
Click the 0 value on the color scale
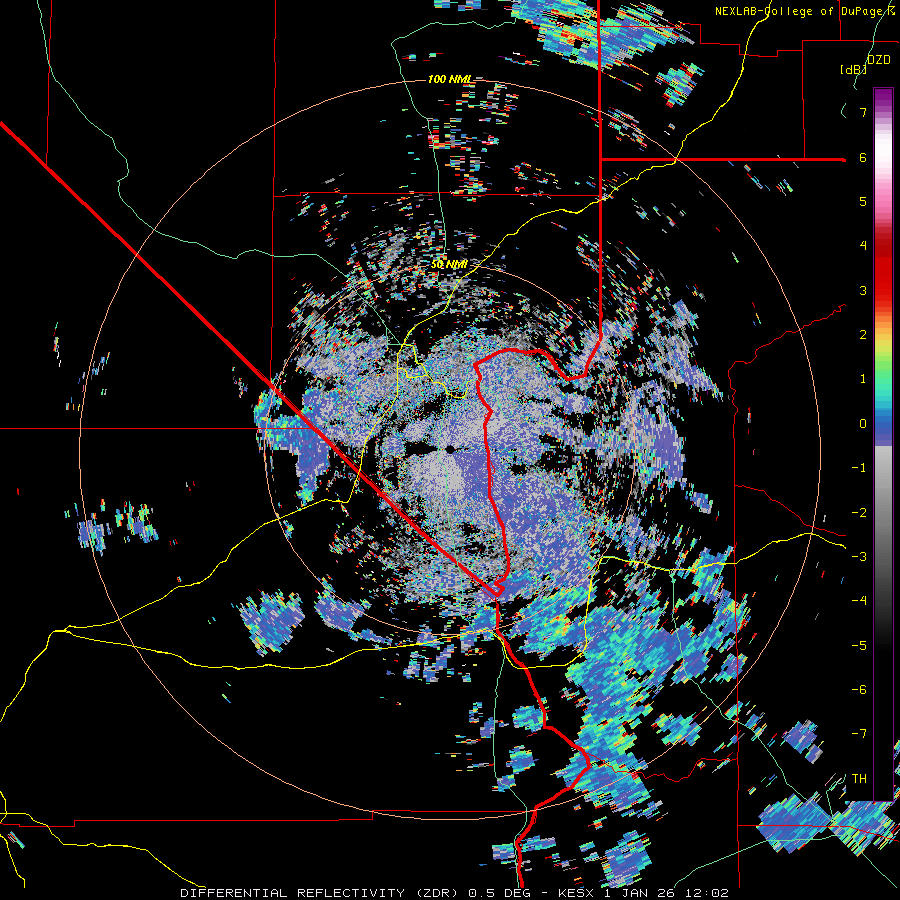point(863,424)
